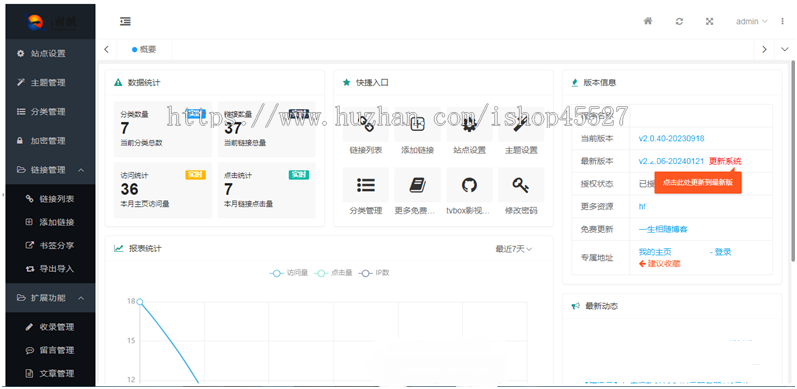Image resolution: width=797 pixels, height=389 pixels.
Task: Collapse the 扩展功能 sidebar group
Action: 50,297
